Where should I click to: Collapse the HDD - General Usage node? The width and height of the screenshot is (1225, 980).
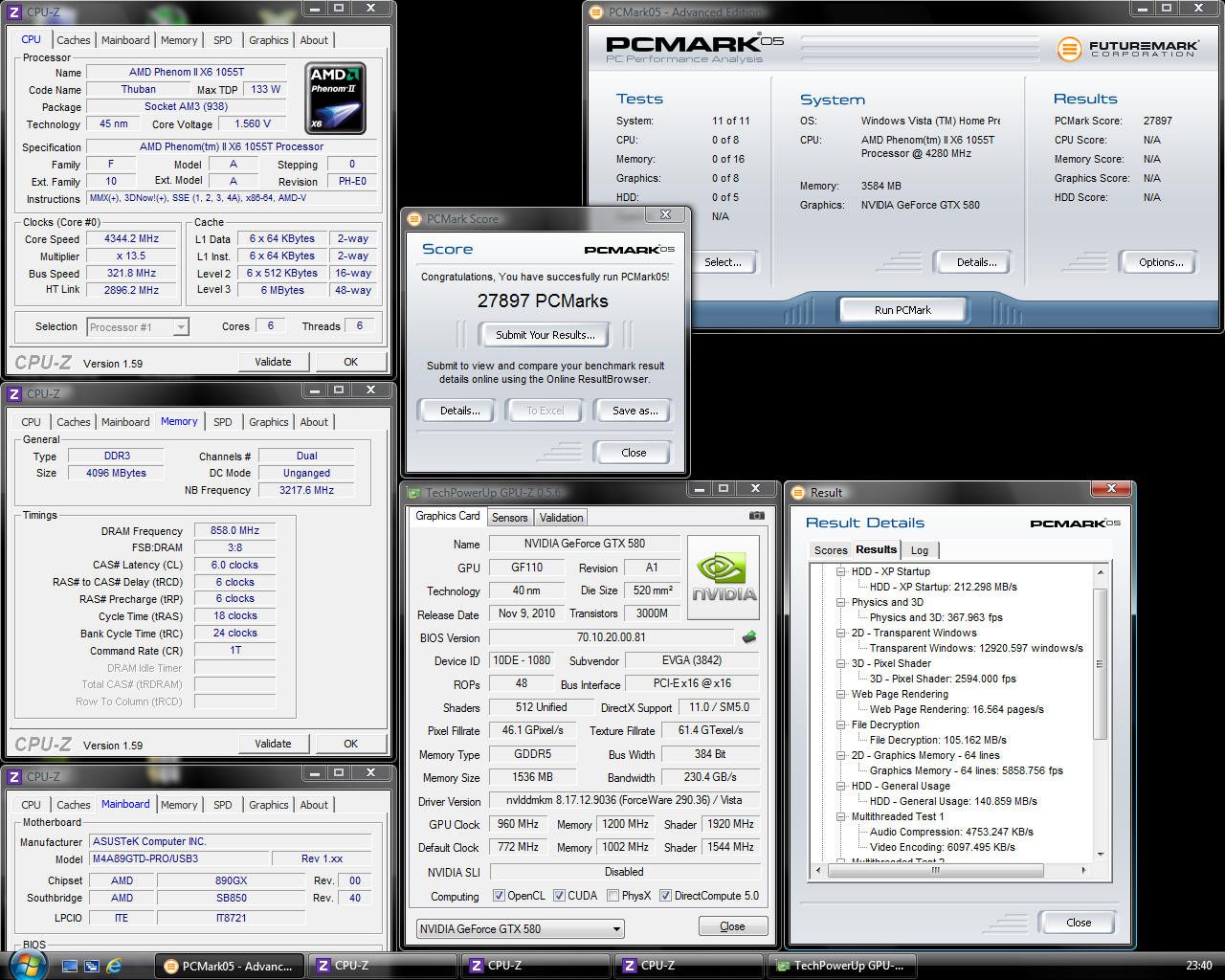pyautogui.click(x=840, y=786)
